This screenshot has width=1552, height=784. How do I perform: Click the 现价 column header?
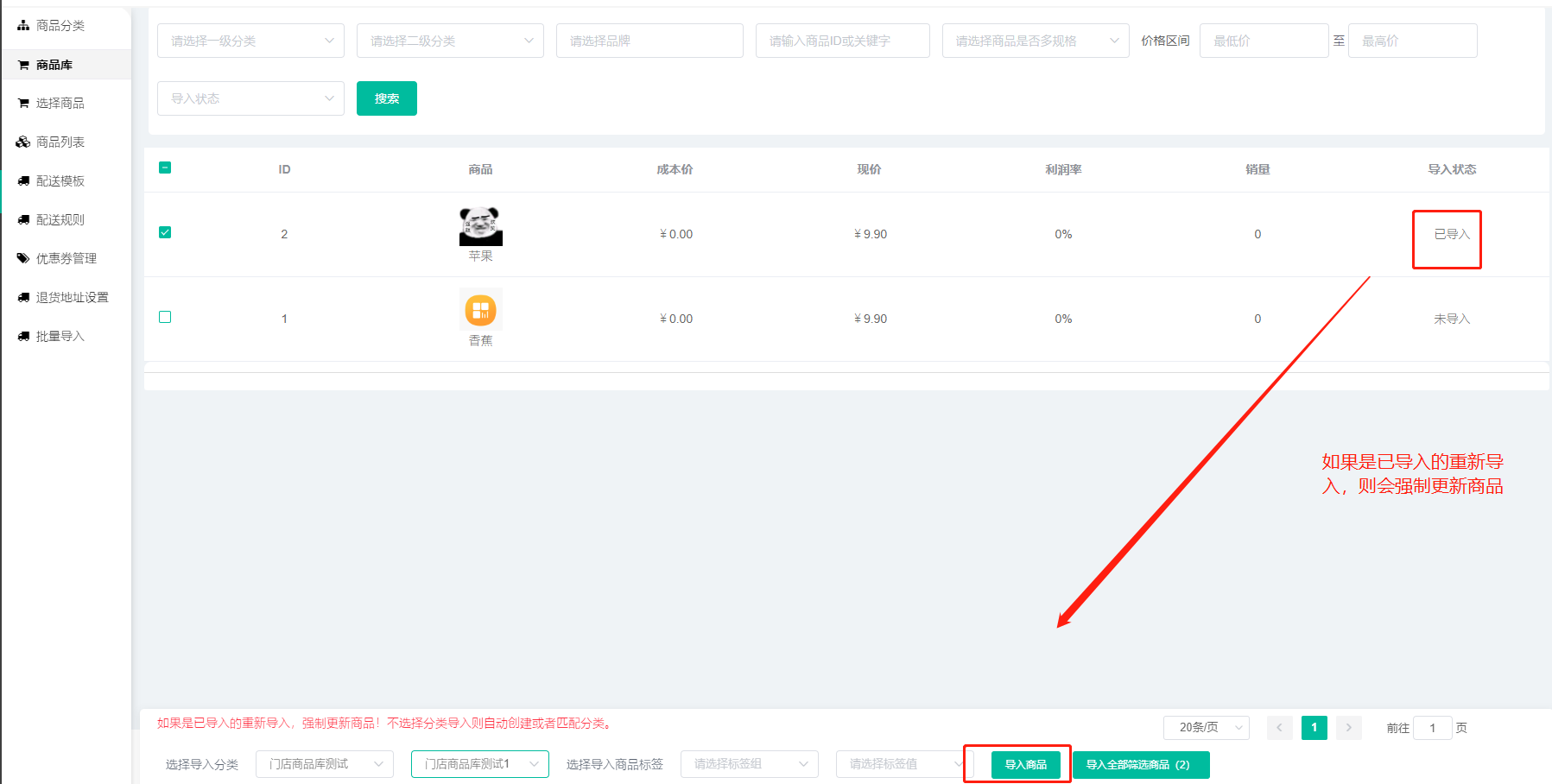tap(870, 169)
